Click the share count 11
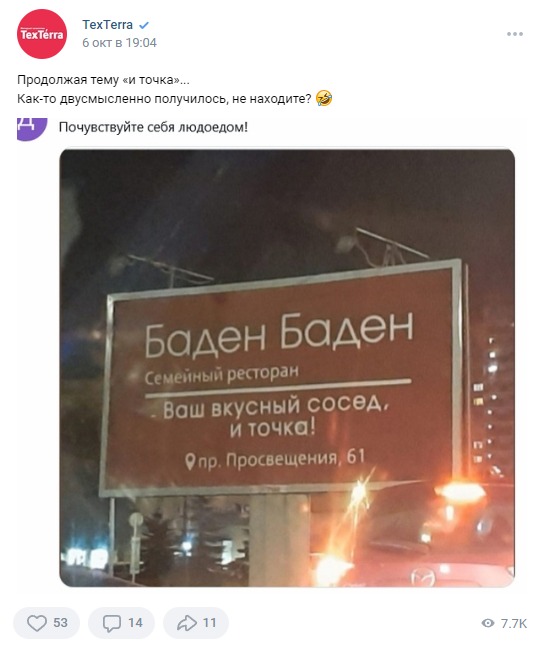Viewport: 544px width, 645px height. pyautogui.click(x=209, y=623)
